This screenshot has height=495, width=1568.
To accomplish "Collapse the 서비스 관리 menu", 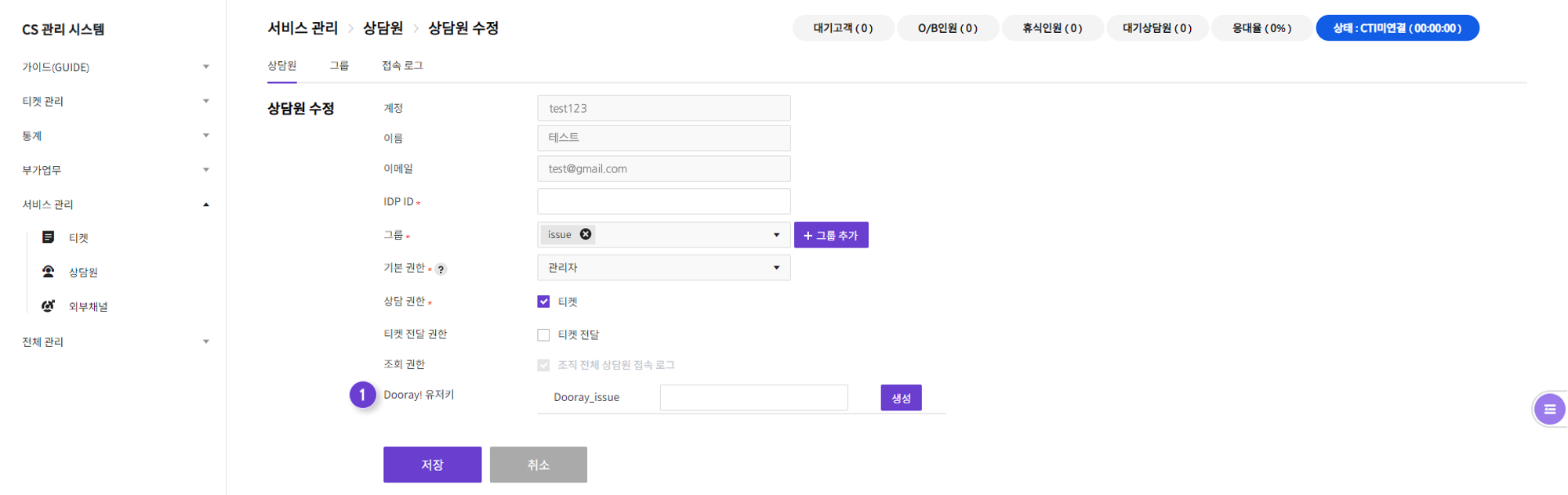I will (115, 204).
